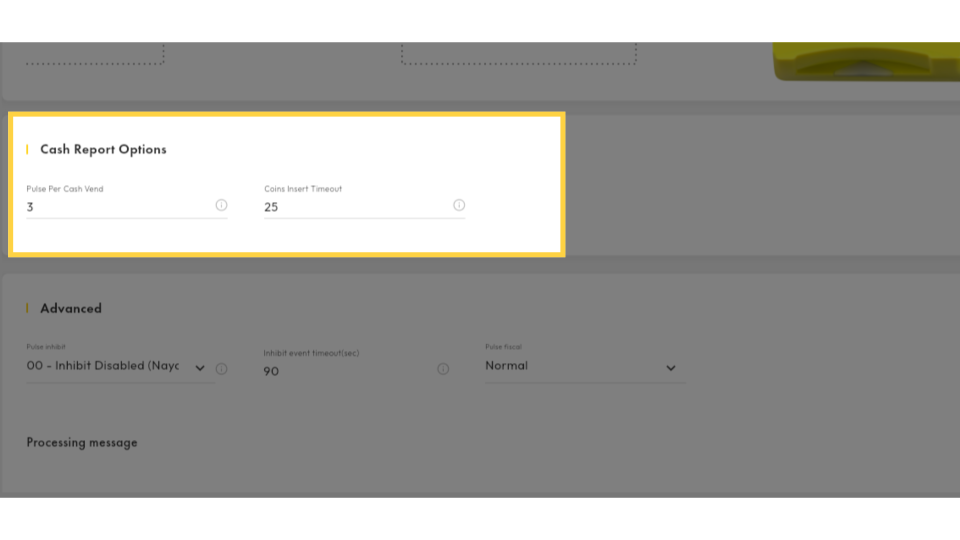Show info for the Pulse inhibit setting
Viewport: 960px width, 540px height.
221,368
